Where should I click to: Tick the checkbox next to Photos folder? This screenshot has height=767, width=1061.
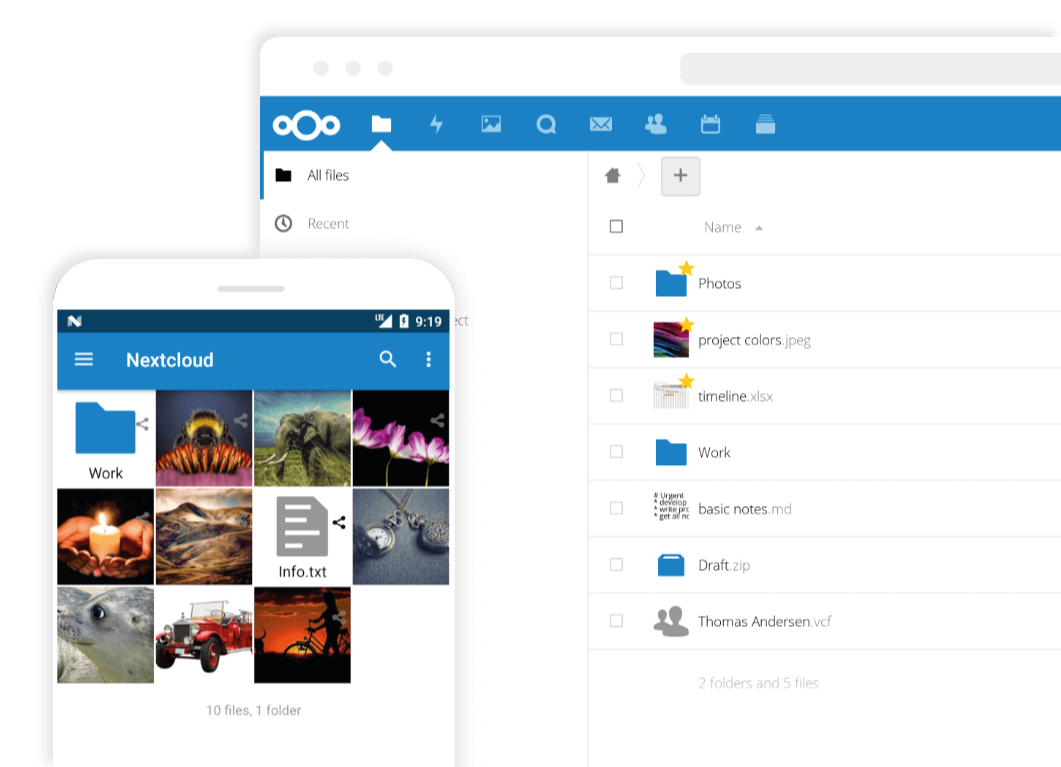(616, 283)
